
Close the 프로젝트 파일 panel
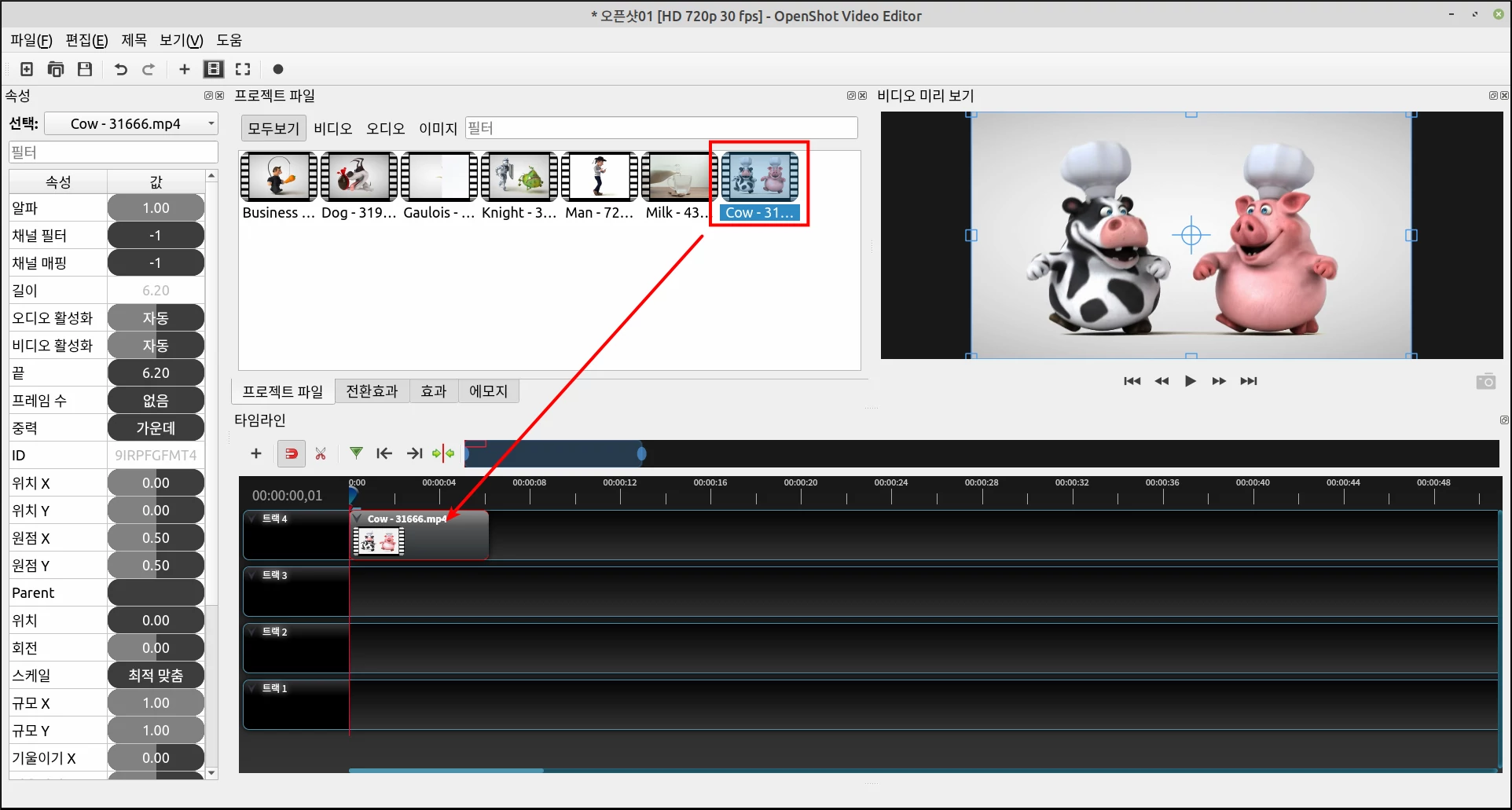[x=863, y=95]
